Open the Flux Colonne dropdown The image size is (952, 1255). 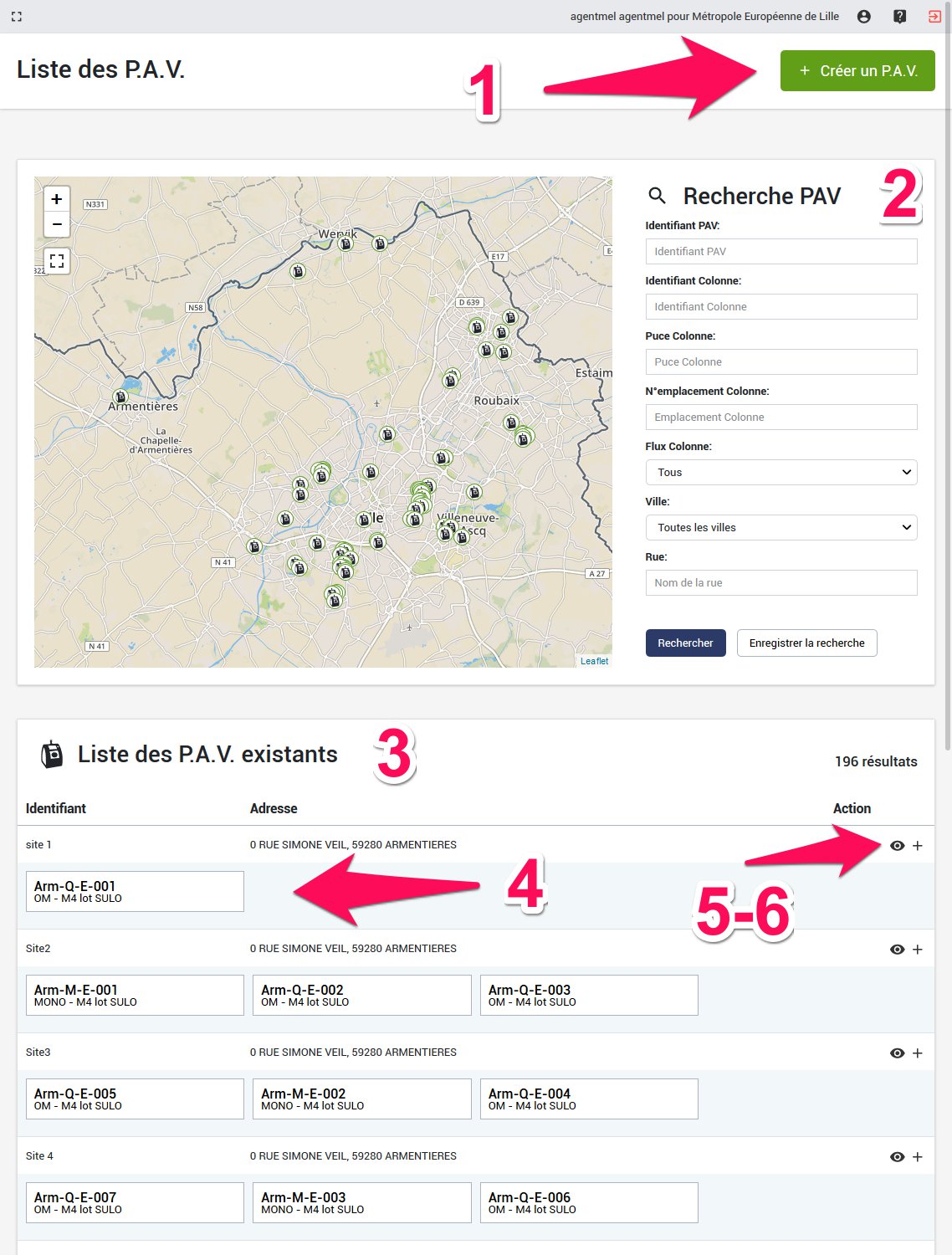point(781,472)
